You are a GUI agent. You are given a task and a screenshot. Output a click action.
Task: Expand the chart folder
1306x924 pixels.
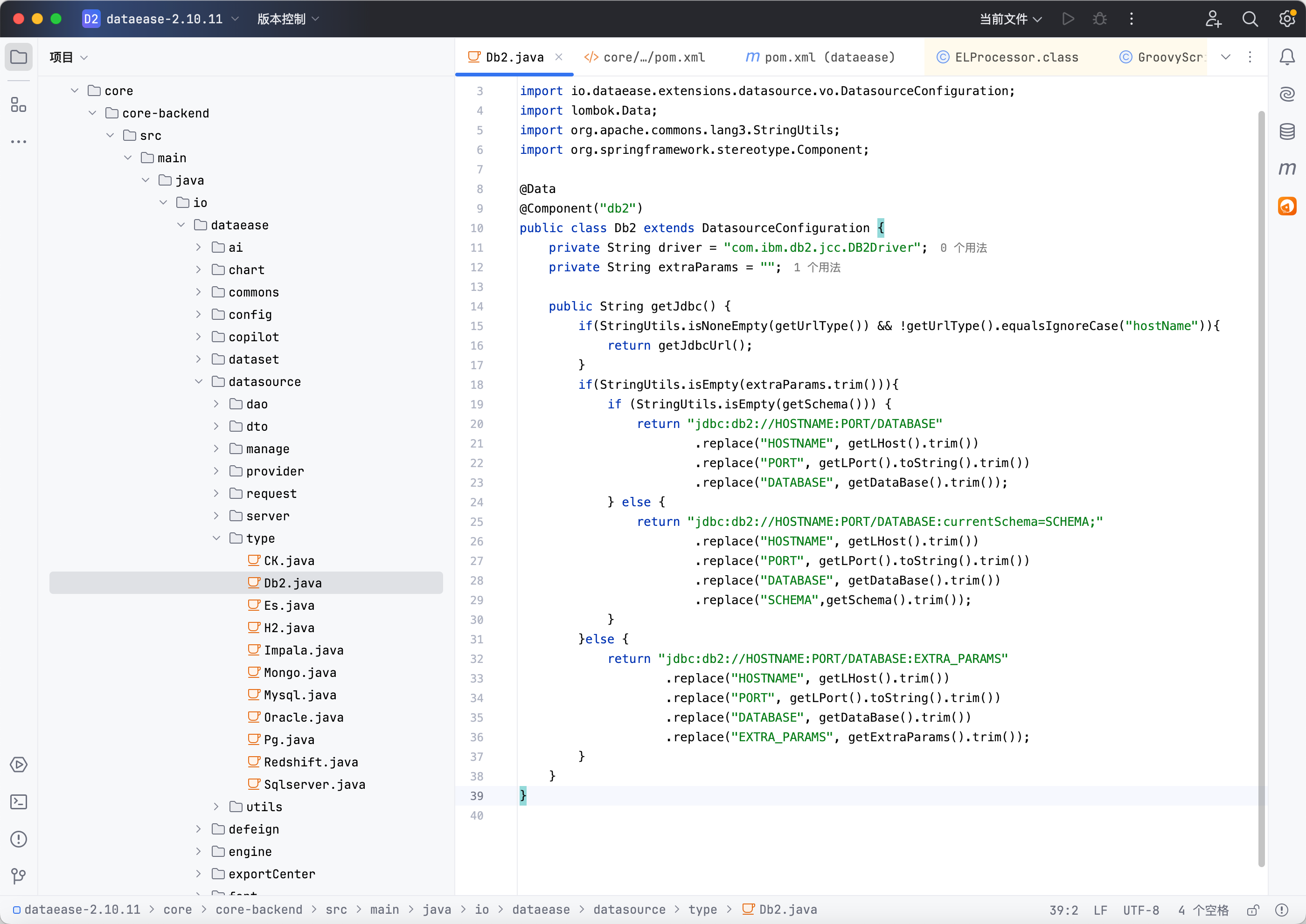tap(199, 269)
